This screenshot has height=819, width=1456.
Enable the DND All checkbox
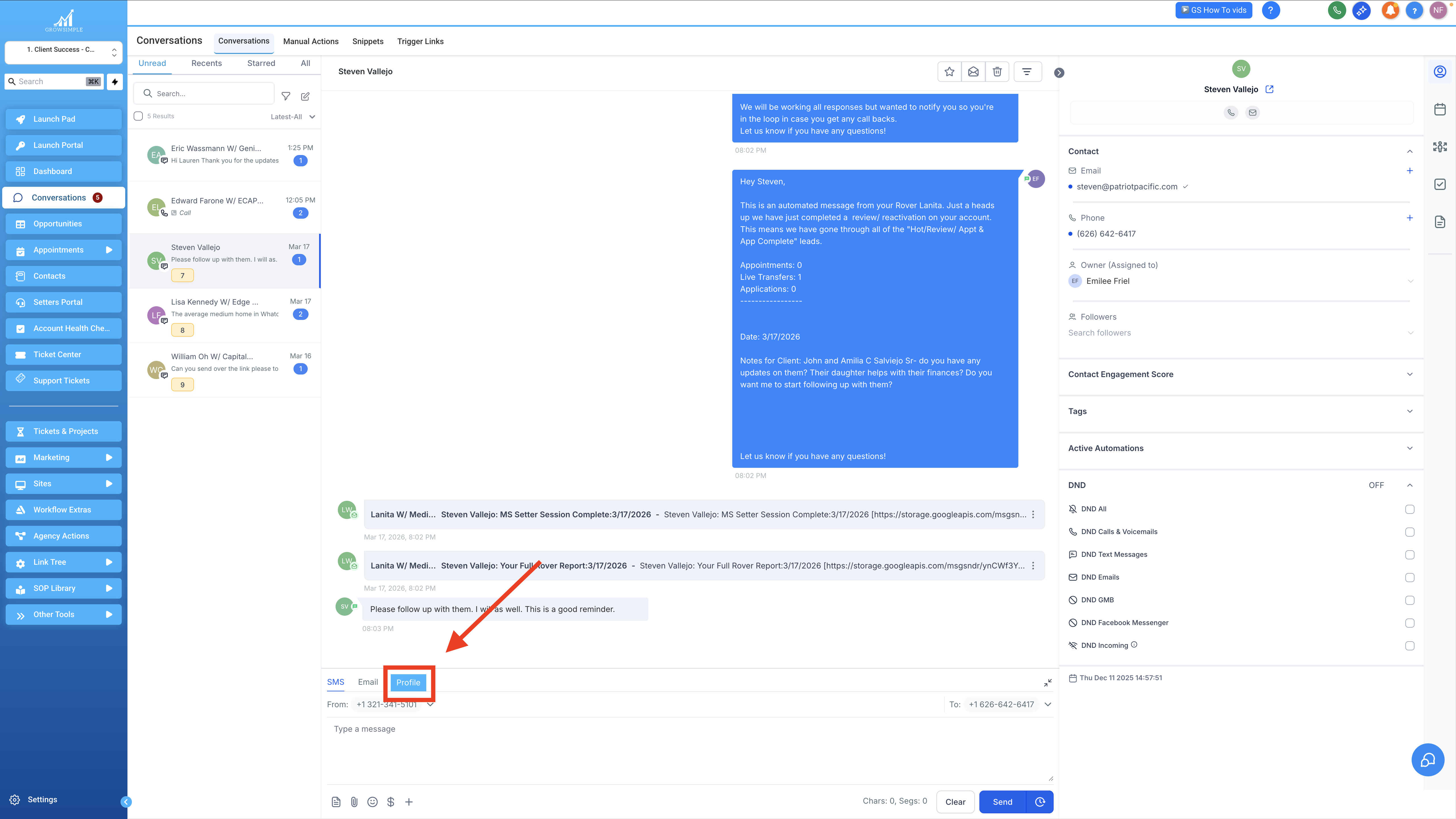click(x=1410, y=509)
